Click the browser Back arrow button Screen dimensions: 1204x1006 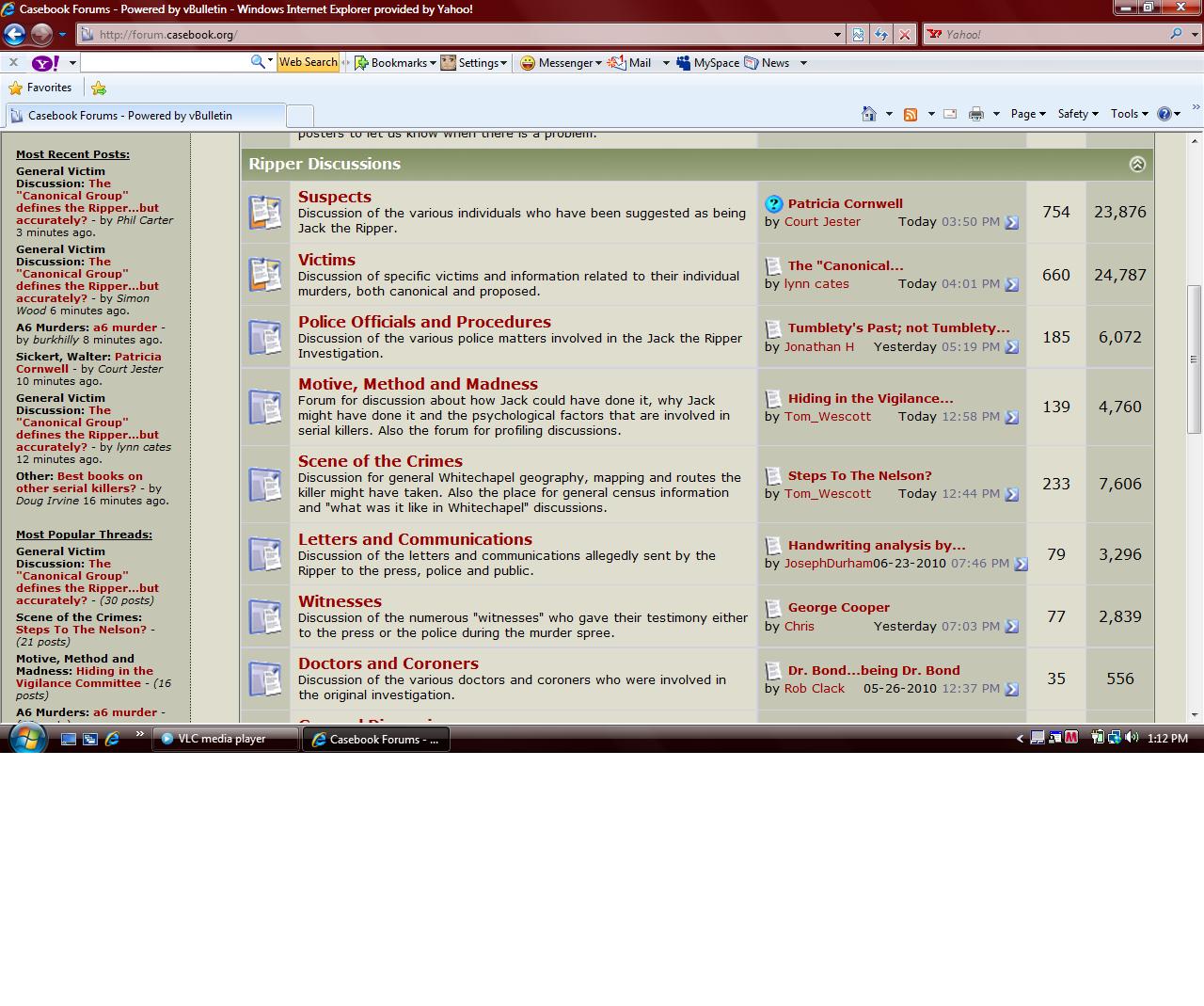pyautogui.click(x=14, y=35)
